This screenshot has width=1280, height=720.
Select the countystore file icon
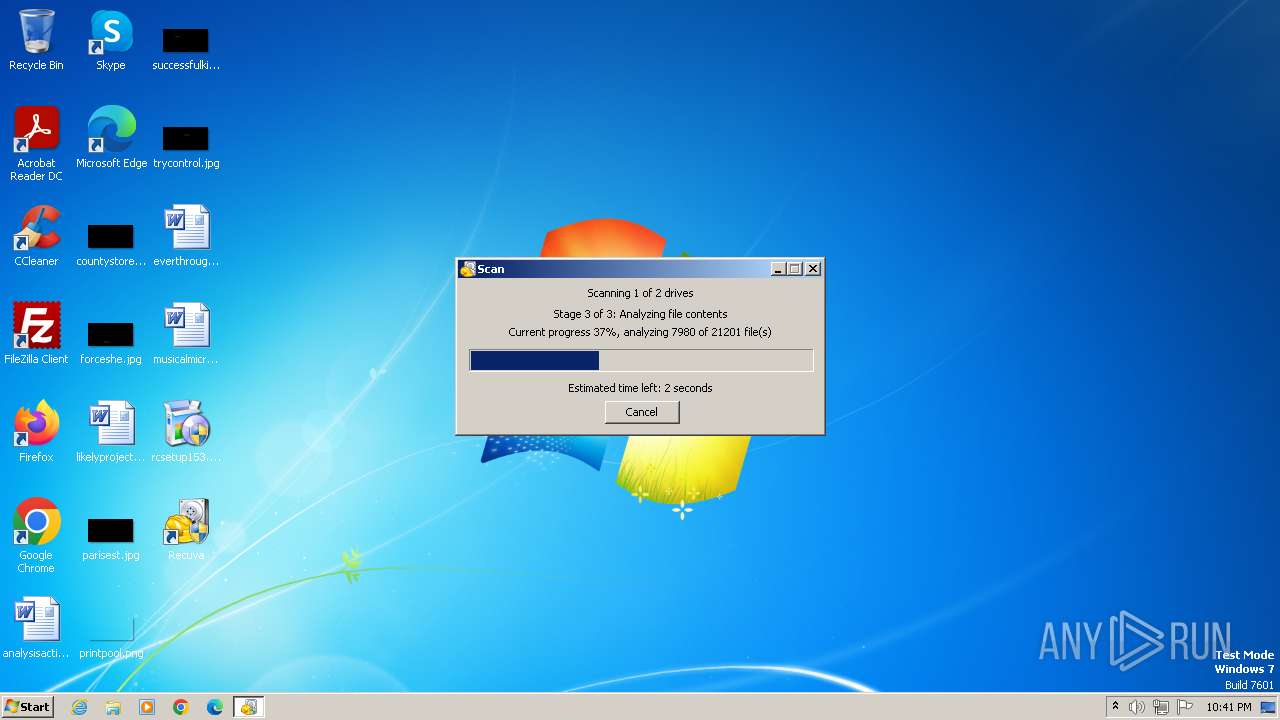[x=111, y=245]
